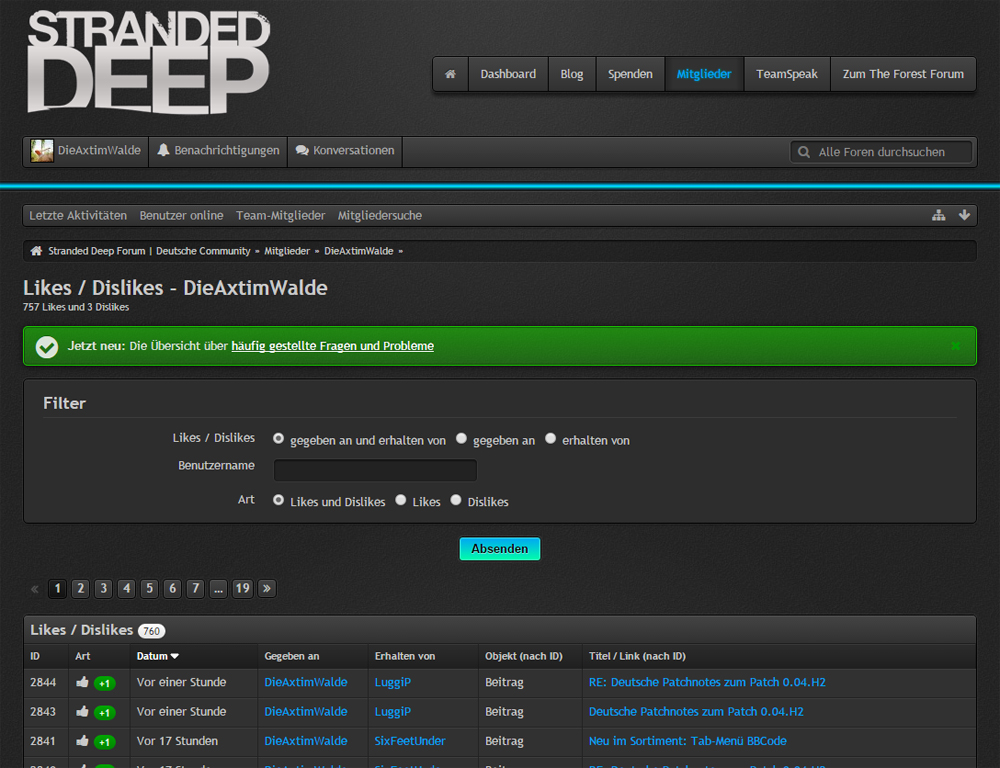The image size is (1000, 768).
Task: Sort by the Datum column header
Action: click(158, 656)
